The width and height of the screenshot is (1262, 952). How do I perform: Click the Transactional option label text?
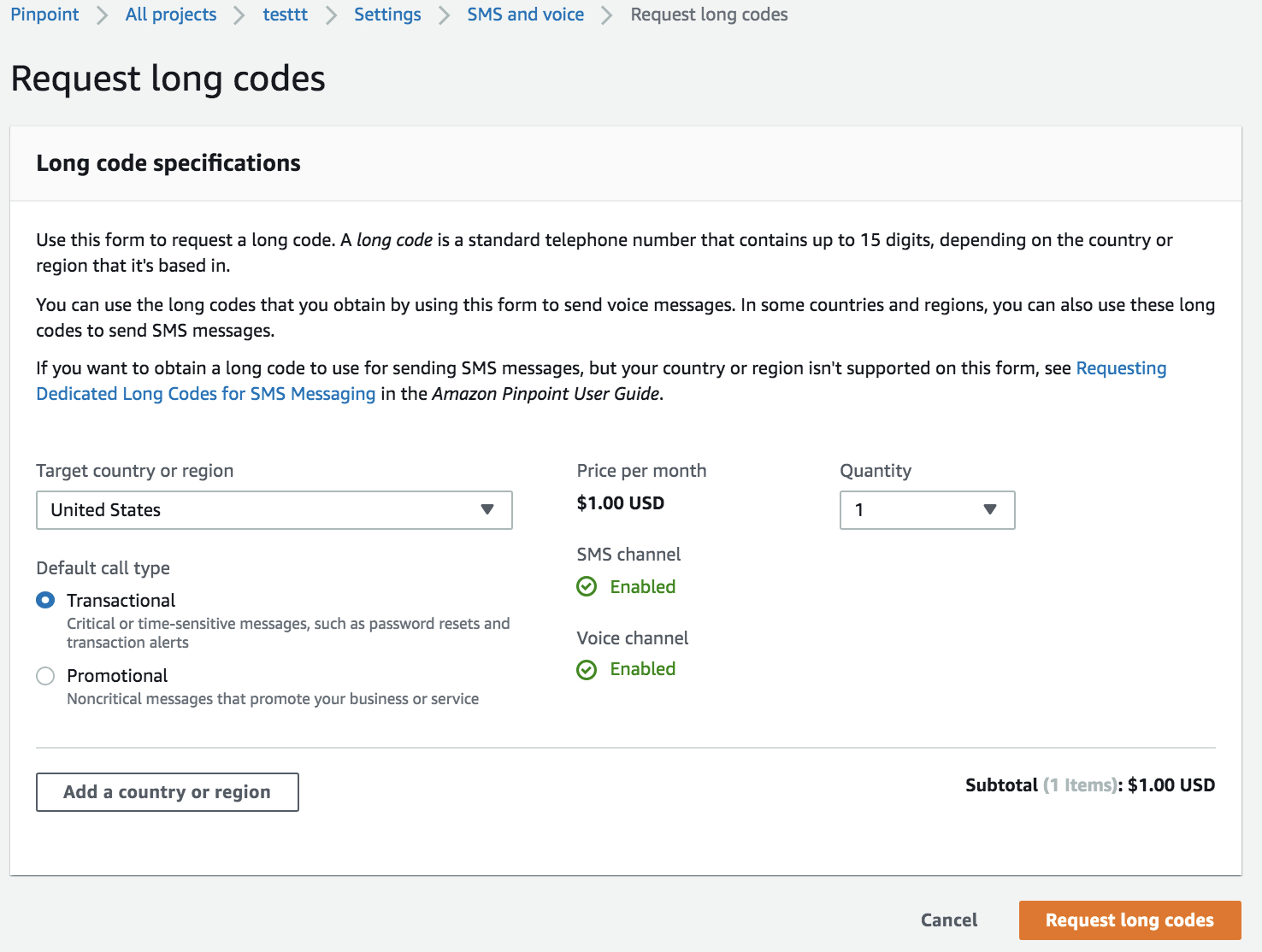tap(121, 601)
